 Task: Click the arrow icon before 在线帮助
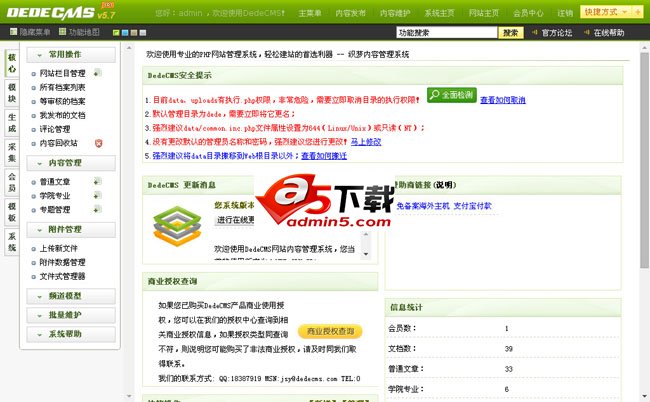point(587,32)
